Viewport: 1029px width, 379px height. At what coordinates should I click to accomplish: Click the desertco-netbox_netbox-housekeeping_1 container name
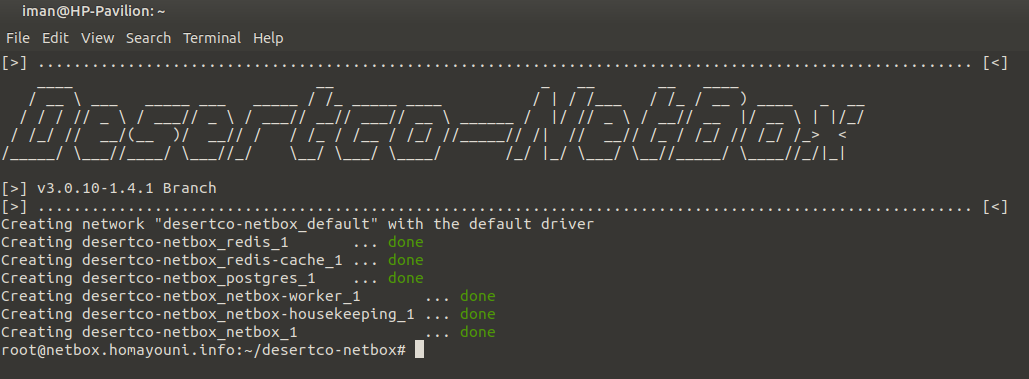pos(248,315)
